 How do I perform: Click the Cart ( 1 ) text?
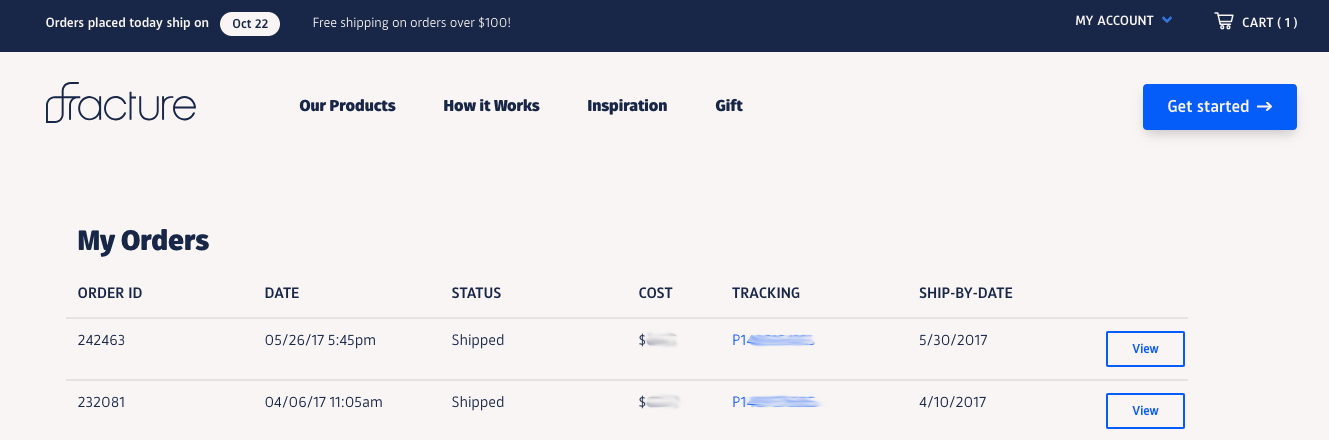tap(1270, 22)
